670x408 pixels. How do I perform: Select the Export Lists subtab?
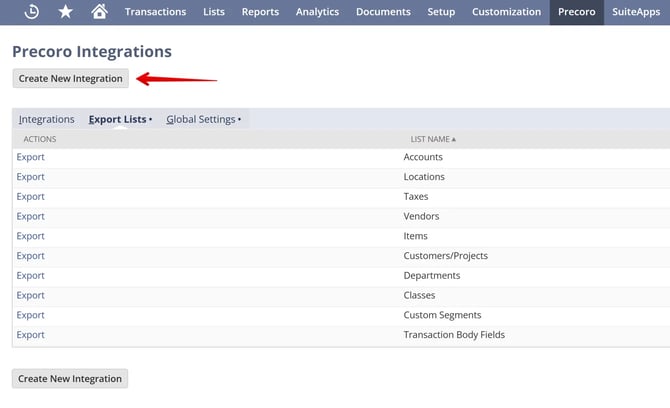tap(118, 119)
